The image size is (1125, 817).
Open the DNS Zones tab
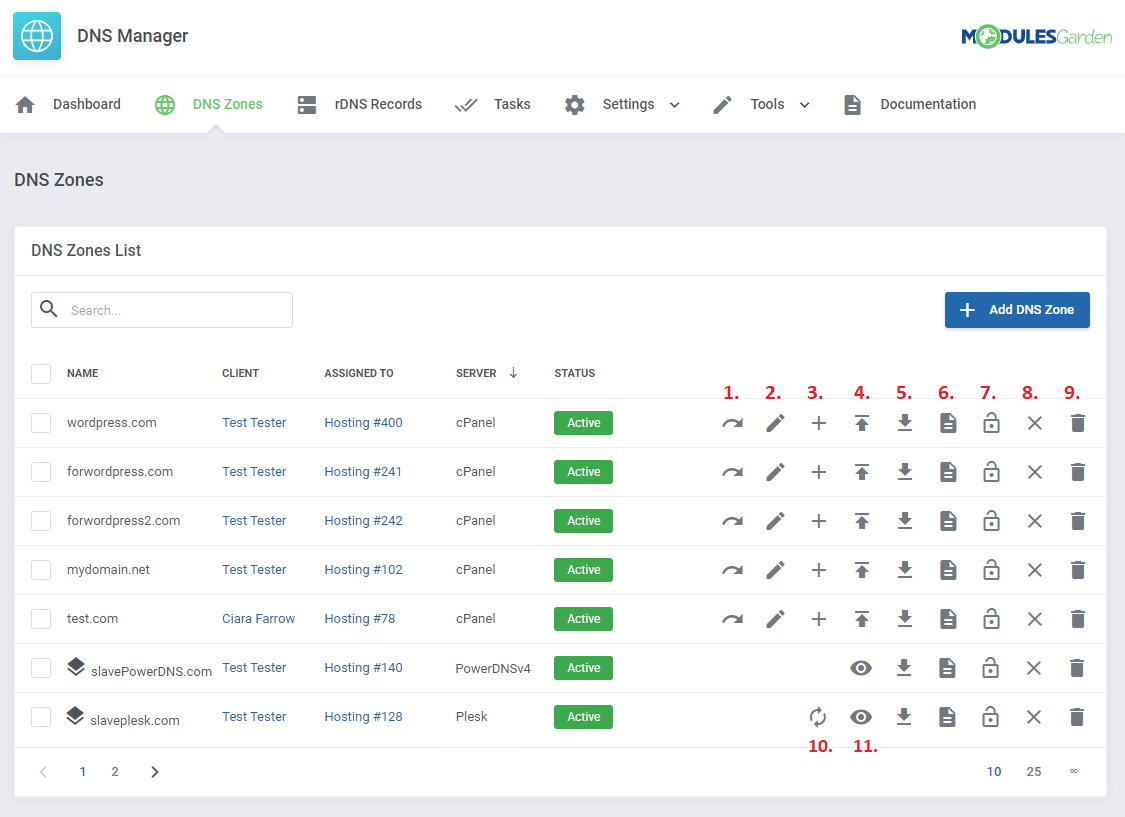point(209,105)
